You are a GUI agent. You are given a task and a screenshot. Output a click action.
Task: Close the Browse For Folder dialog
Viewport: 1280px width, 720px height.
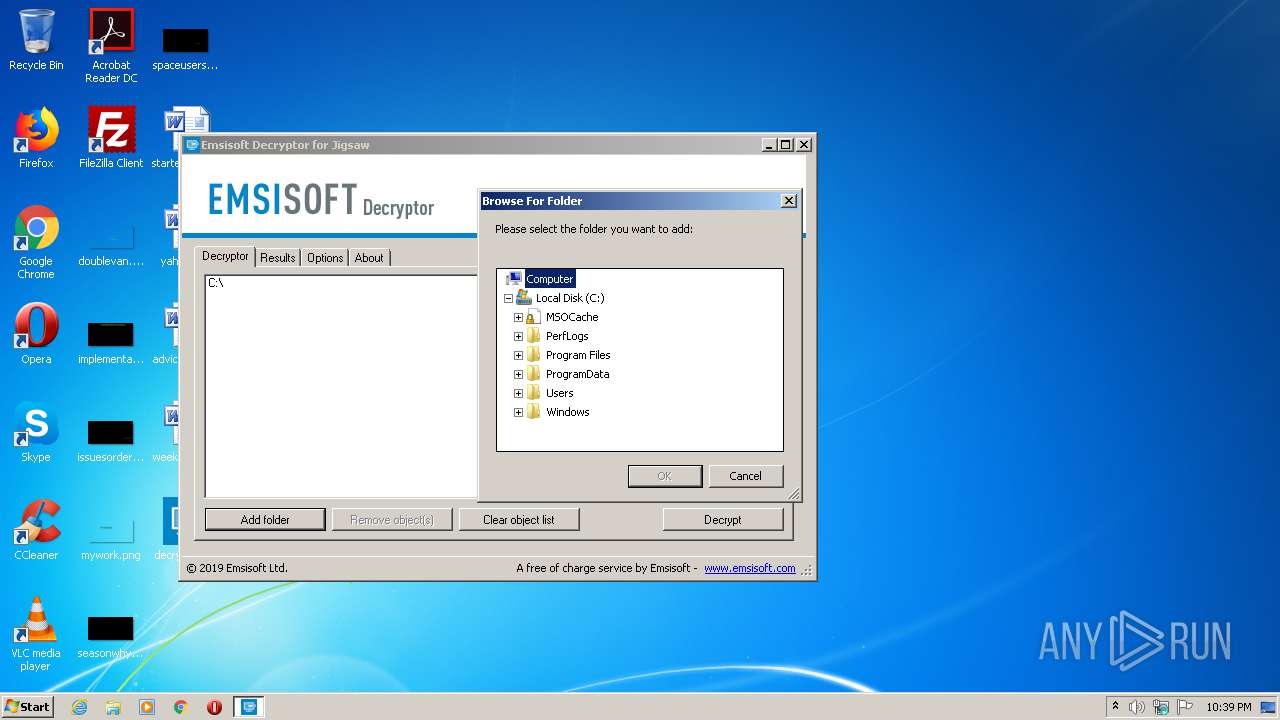coord(789,201)
